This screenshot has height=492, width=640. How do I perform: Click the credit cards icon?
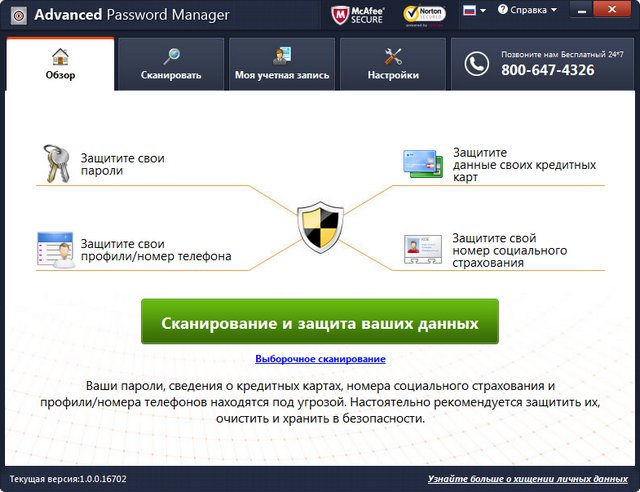423,163
